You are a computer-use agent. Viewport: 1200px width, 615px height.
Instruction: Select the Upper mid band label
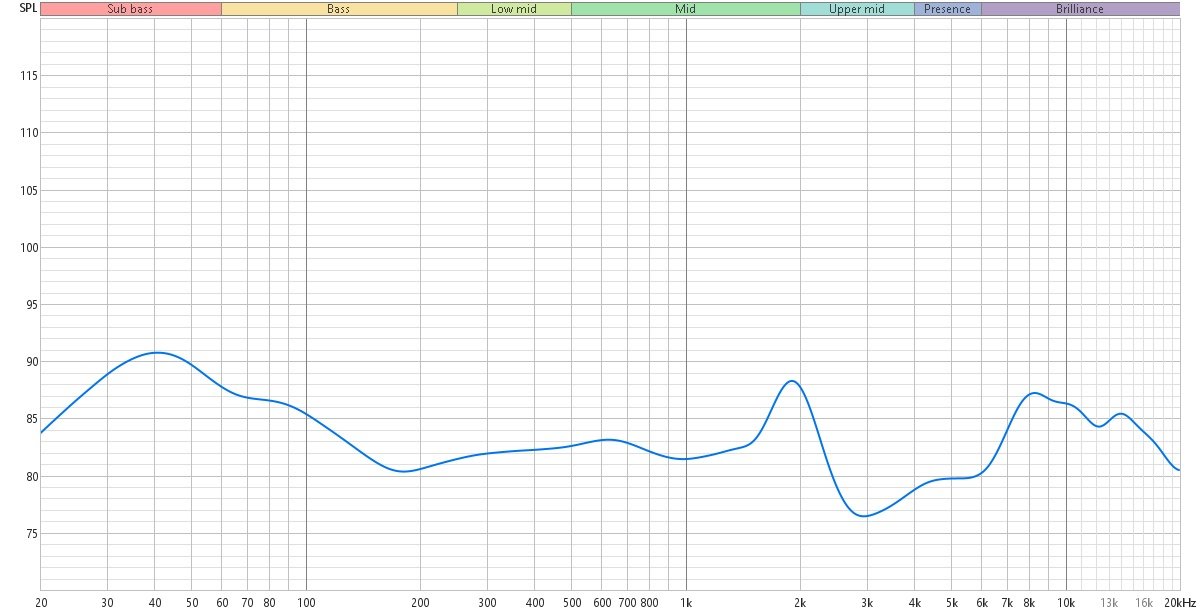point(857,9)
